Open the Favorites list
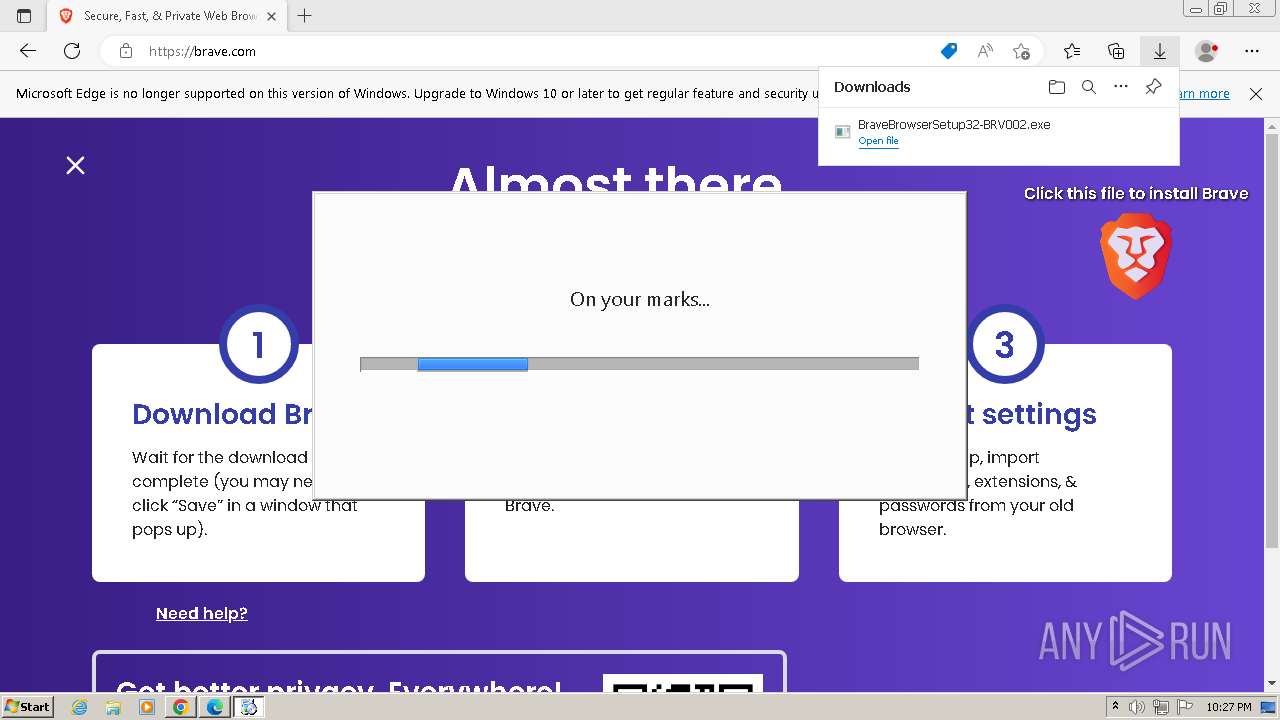 (x=1072, y=51)
